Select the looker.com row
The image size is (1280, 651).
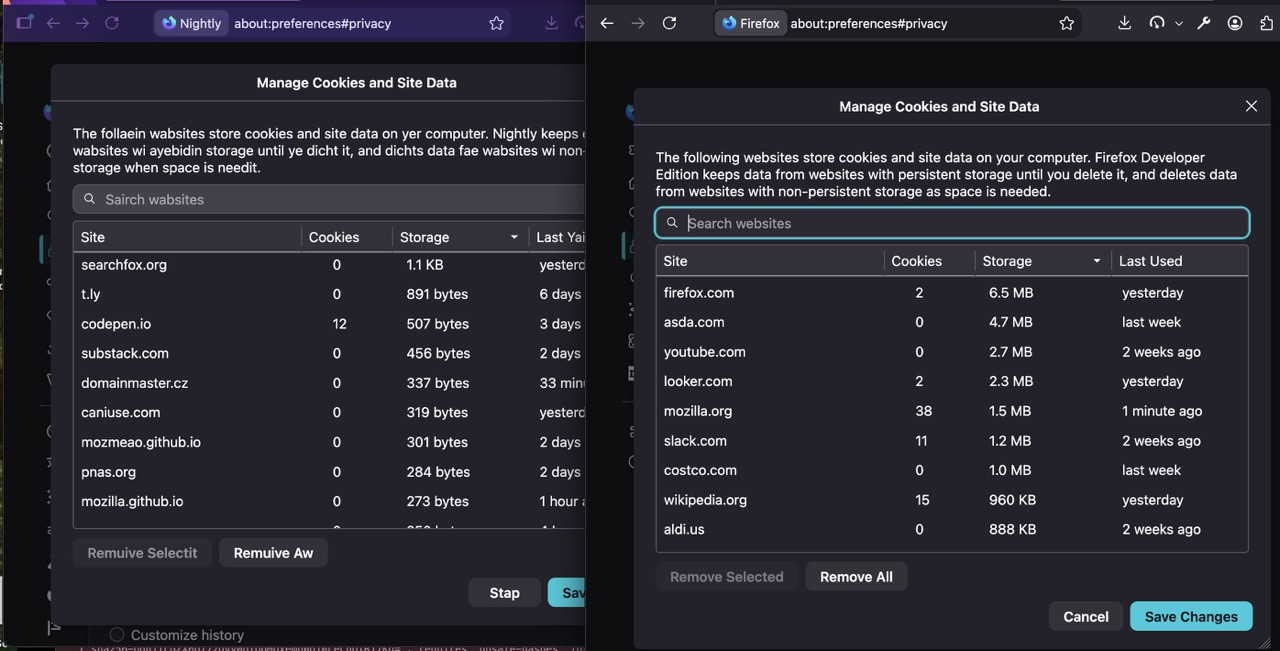click(x=952, y=381)
